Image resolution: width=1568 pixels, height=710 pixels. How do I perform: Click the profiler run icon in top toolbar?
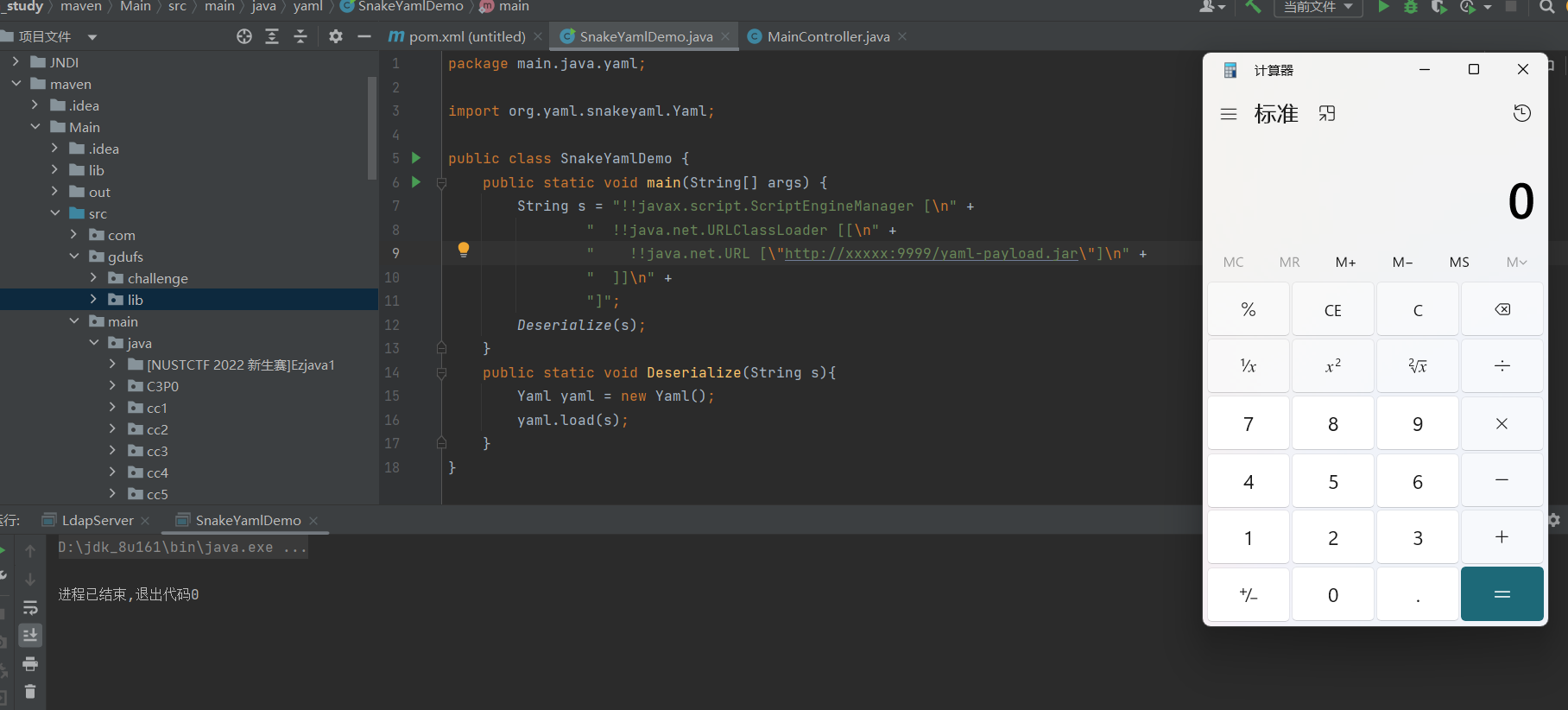tap(1468, 7)
